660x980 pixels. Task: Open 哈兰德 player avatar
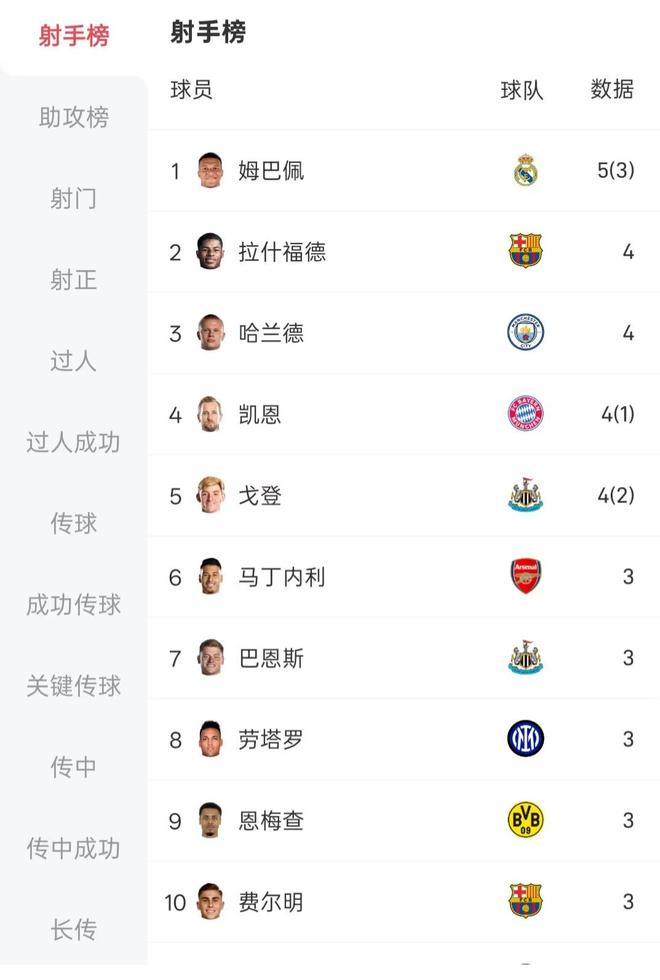point(210,333)
